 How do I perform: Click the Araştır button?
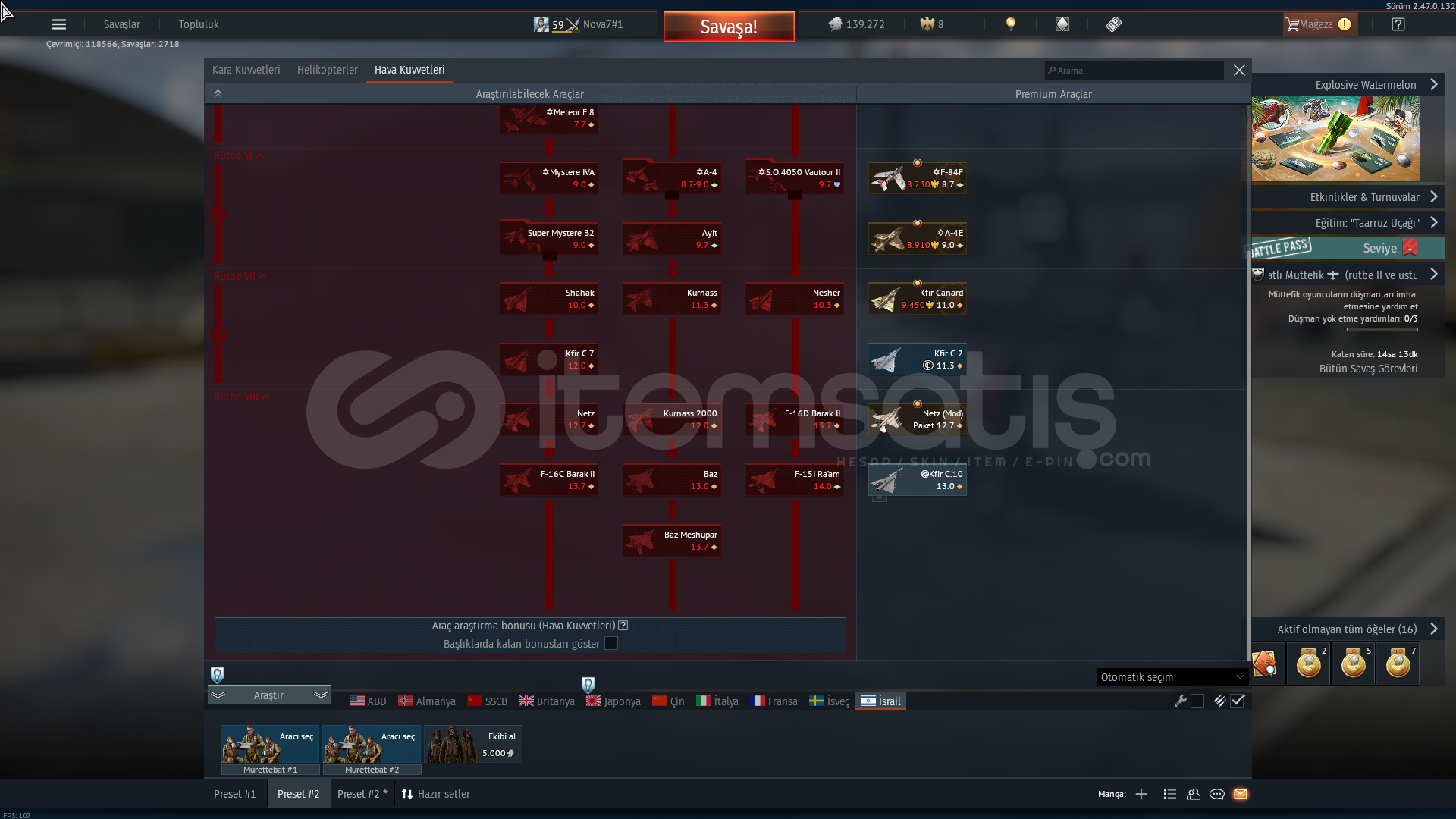(268, 695)
